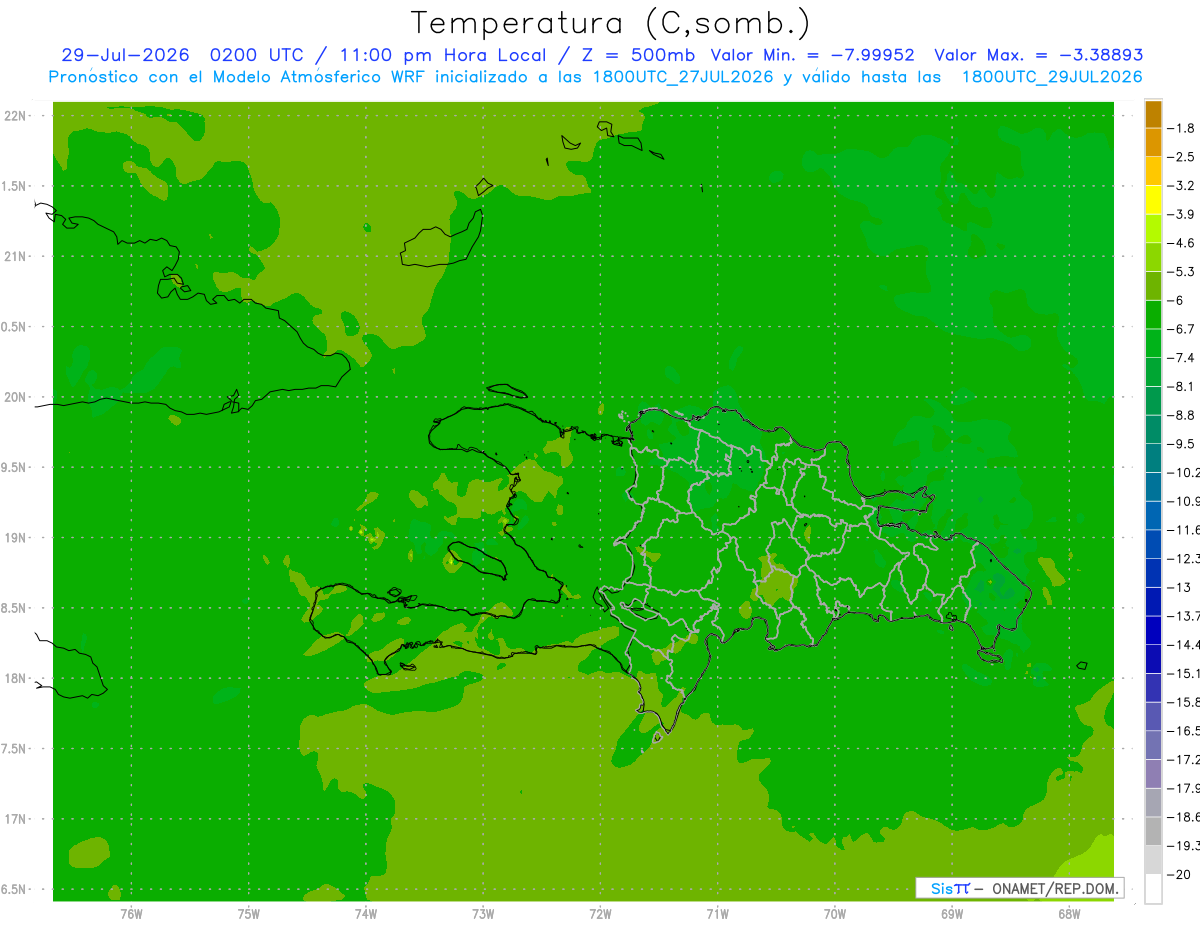Click the '21N' latitude label
The image size is (1200, 927).
(16, 256)
